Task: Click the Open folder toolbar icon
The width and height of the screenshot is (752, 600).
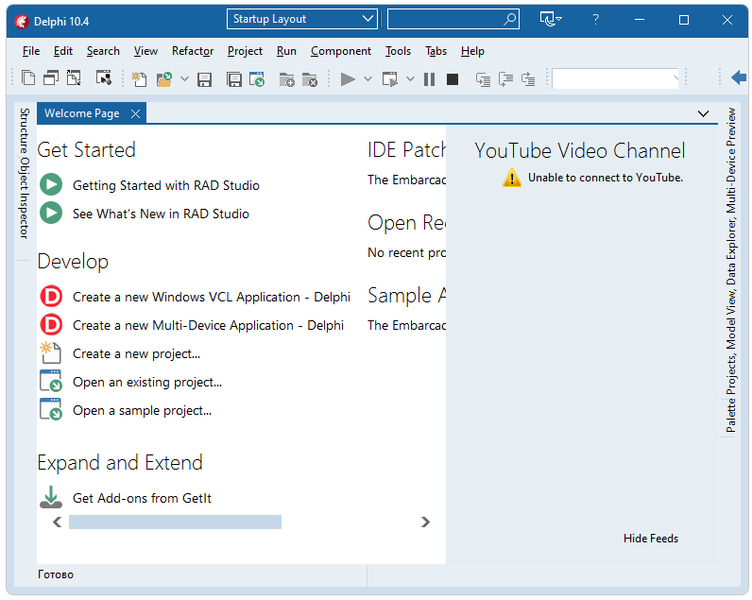Action: coord(164,79)
